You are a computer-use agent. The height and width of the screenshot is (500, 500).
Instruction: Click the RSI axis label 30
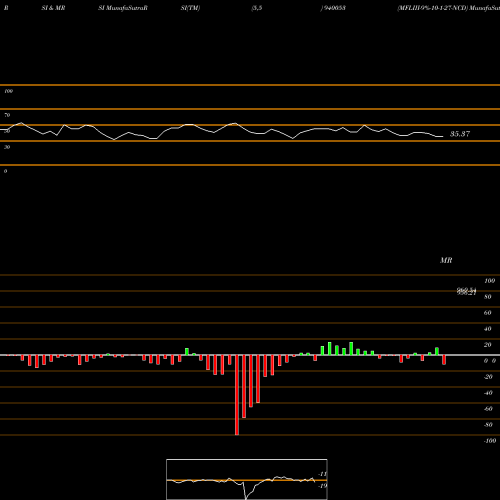pyautogui.click(x=7, y=147)
